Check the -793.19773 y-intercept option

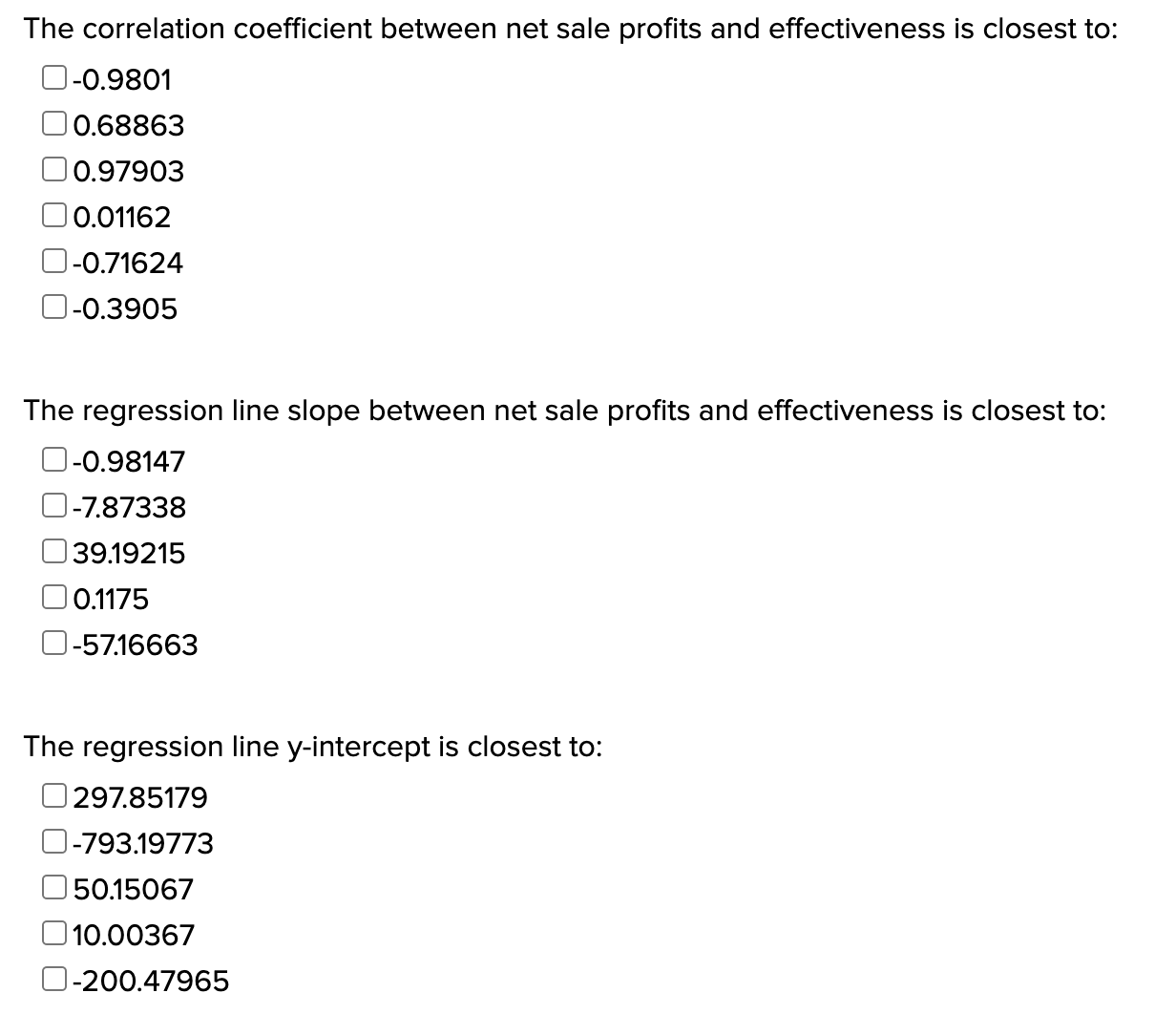52,840
